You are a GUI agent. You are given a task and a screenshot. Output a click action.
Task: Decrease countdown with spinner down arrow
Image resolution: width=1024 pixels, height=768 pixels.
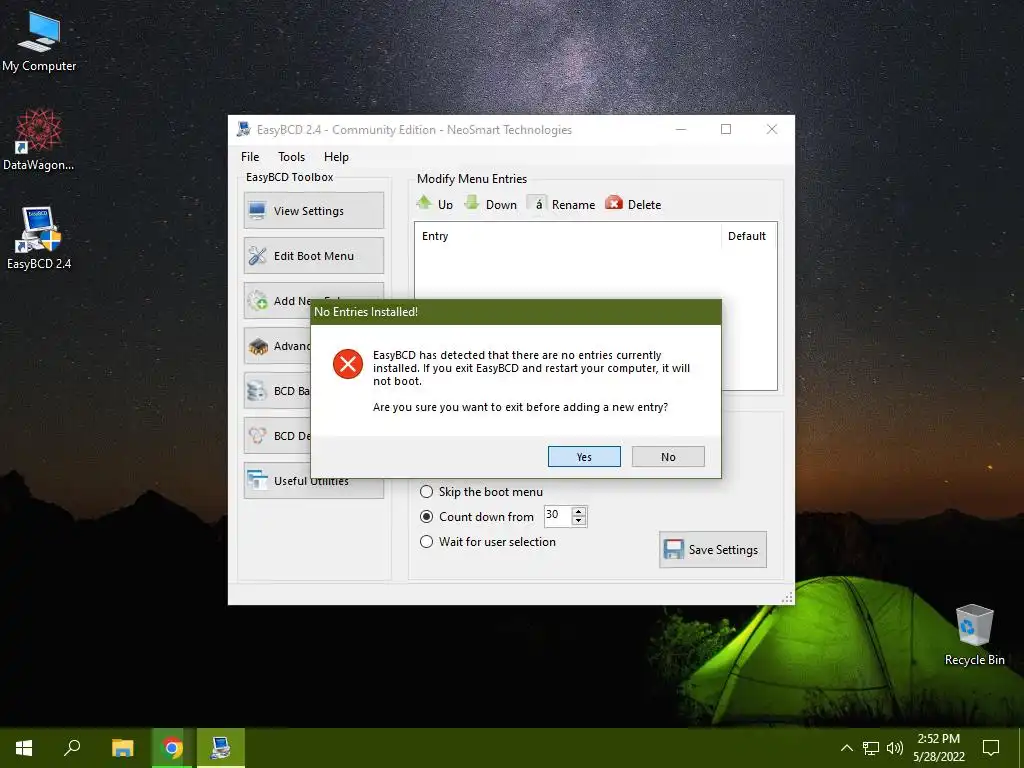[x=579, y=520]
